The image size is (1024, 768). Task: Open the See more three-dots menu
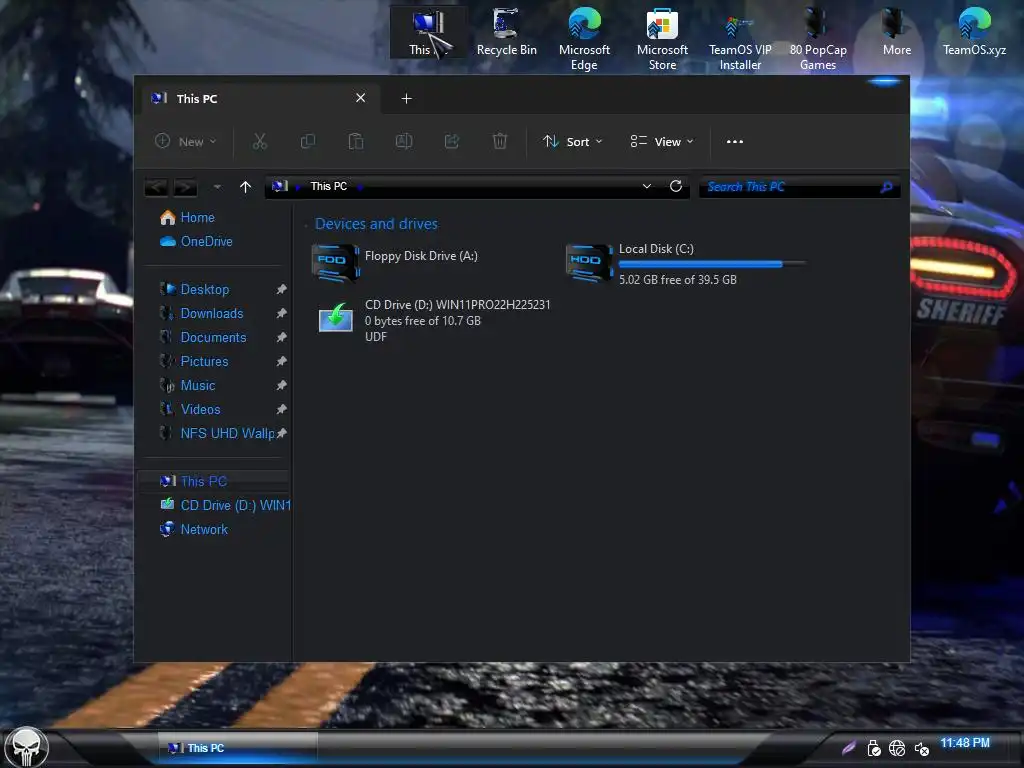pos(735,142)
